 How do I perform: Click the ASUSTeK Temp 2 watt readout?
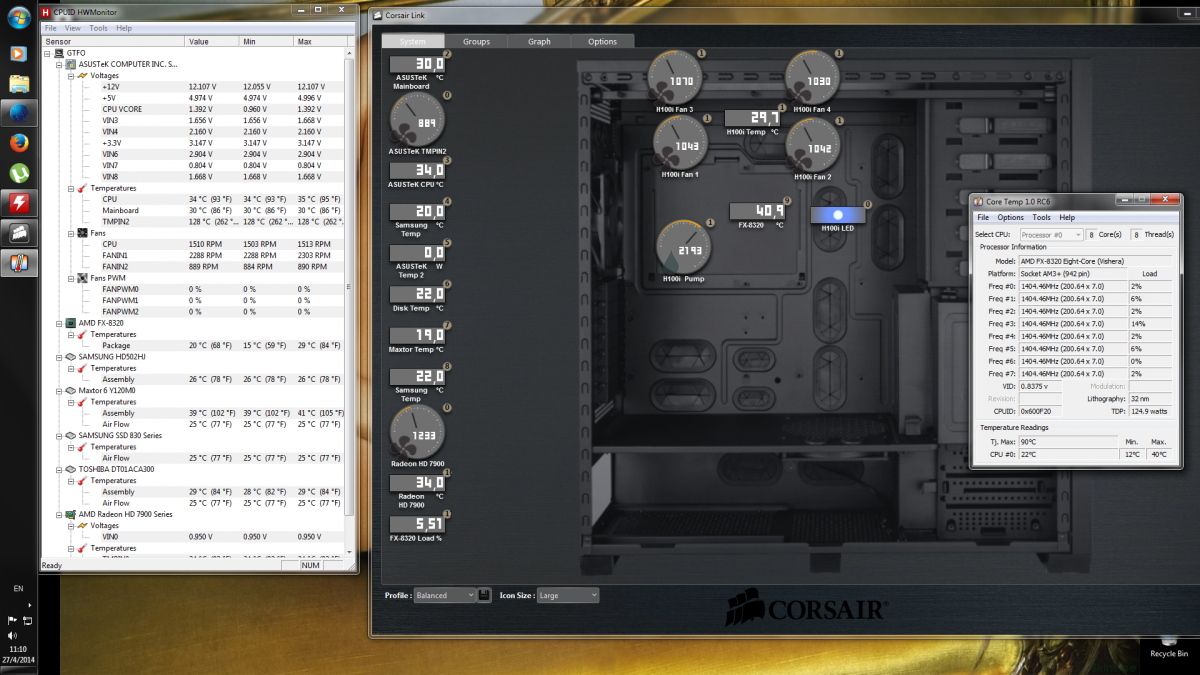[x=417, y=252]
